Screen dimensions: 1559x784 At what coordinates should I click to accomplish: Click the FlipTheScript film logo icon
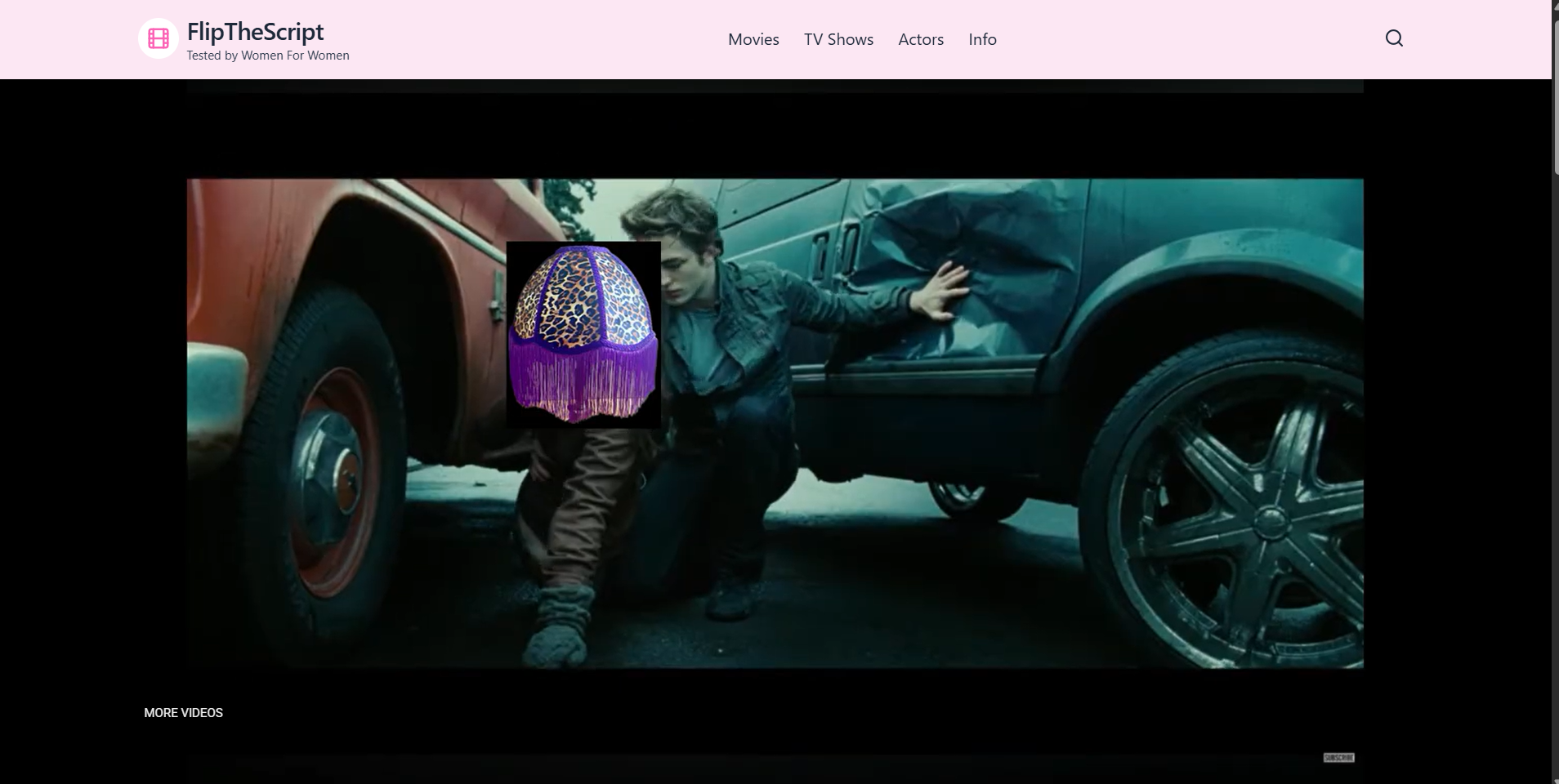pos(159,38)
